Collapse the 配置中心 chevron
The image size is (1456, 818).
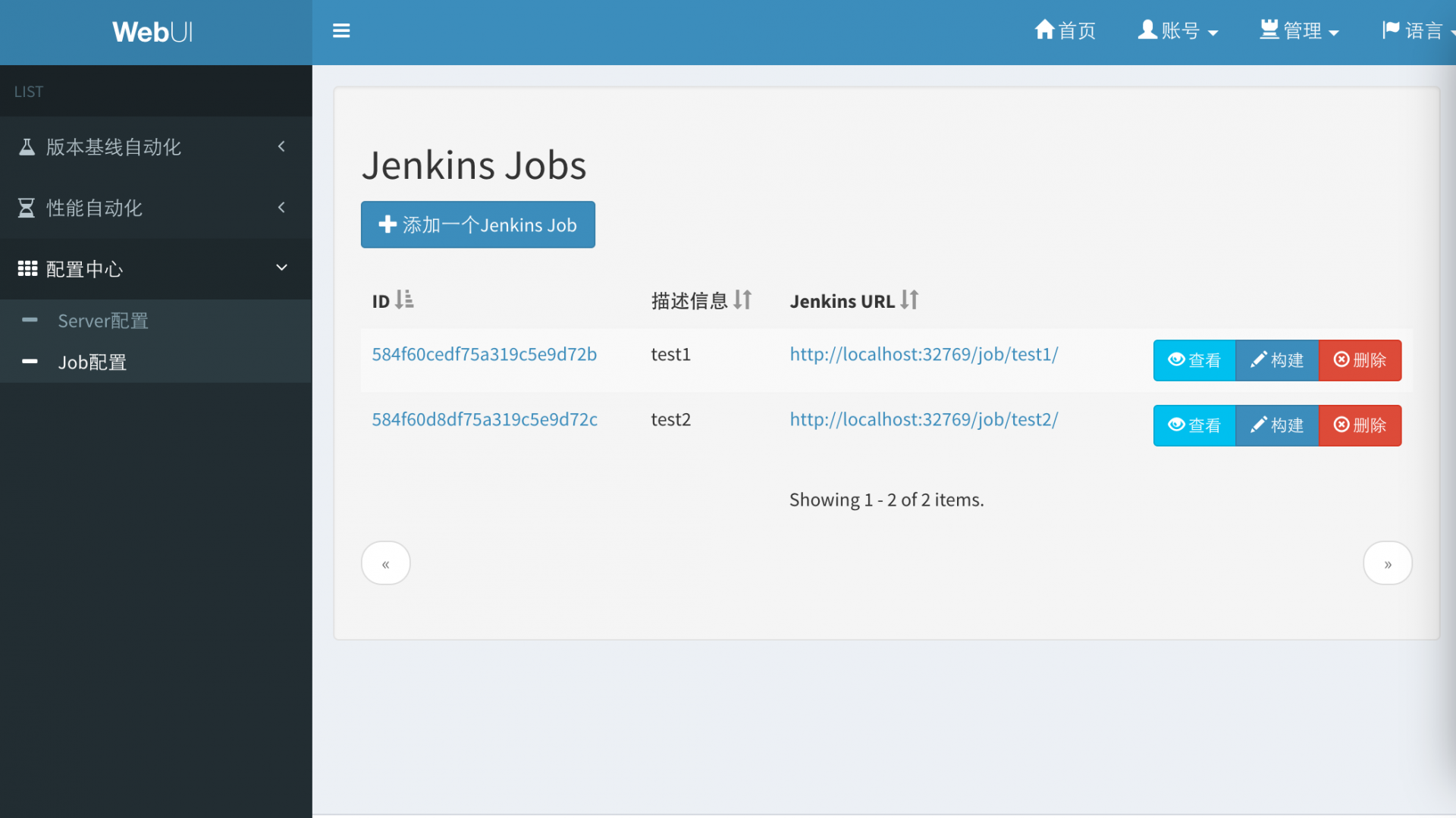click(x=281, y=268)
